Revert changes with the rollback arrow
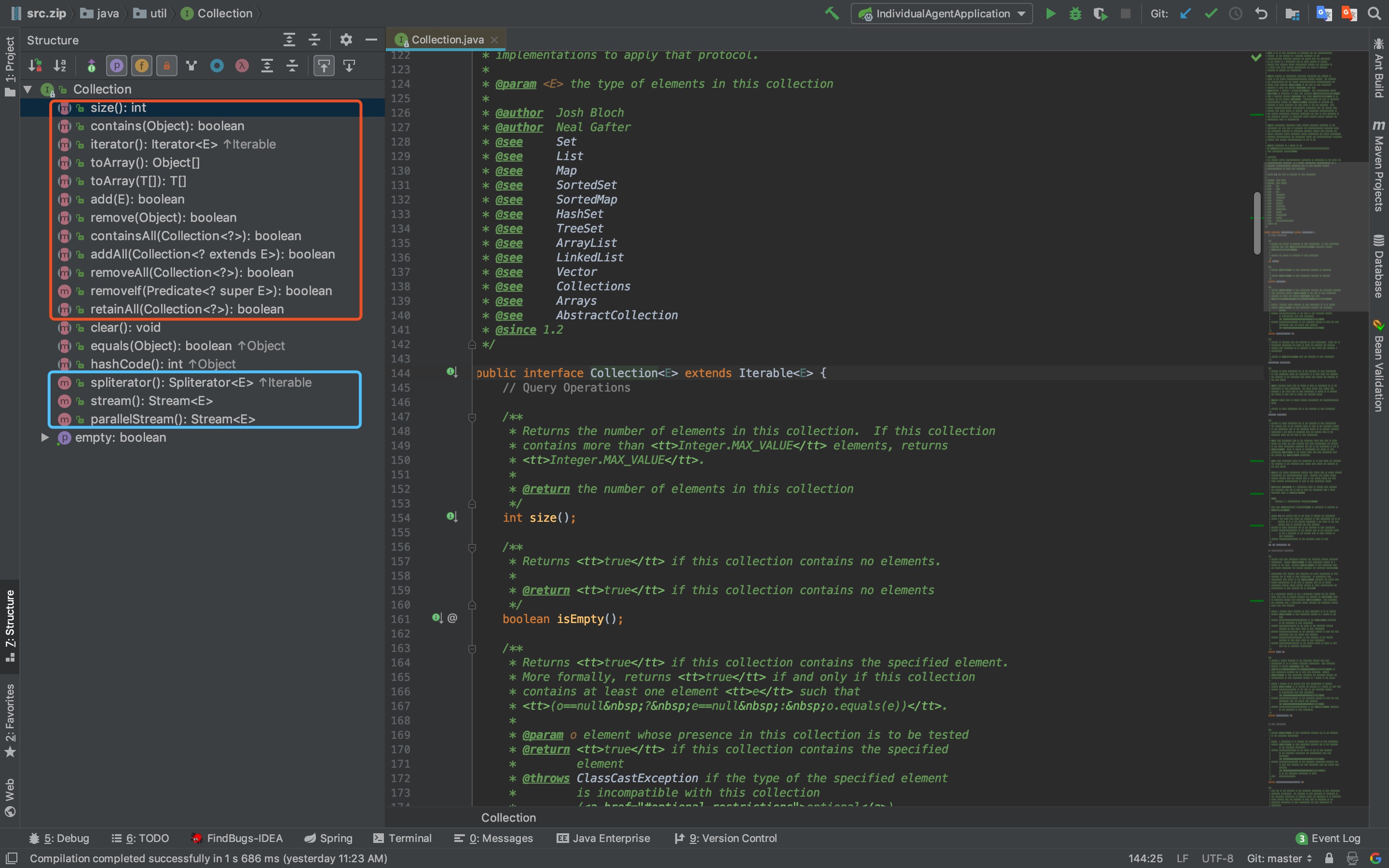This screenshot has height=868, width=1389. (1261, 13)
